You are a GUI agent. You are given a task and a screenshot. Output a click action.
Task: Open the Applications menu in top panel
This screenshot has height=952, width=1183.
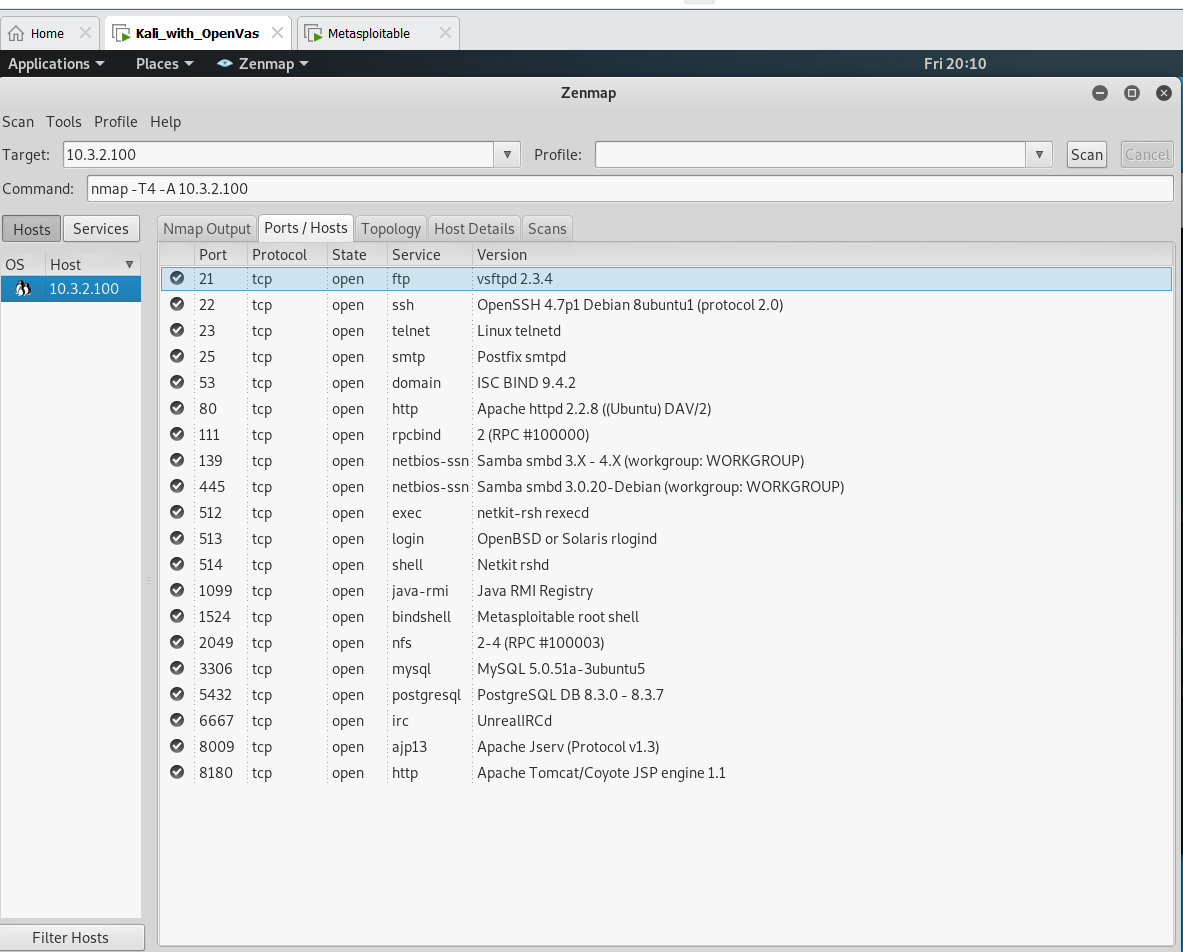point(56,64)
